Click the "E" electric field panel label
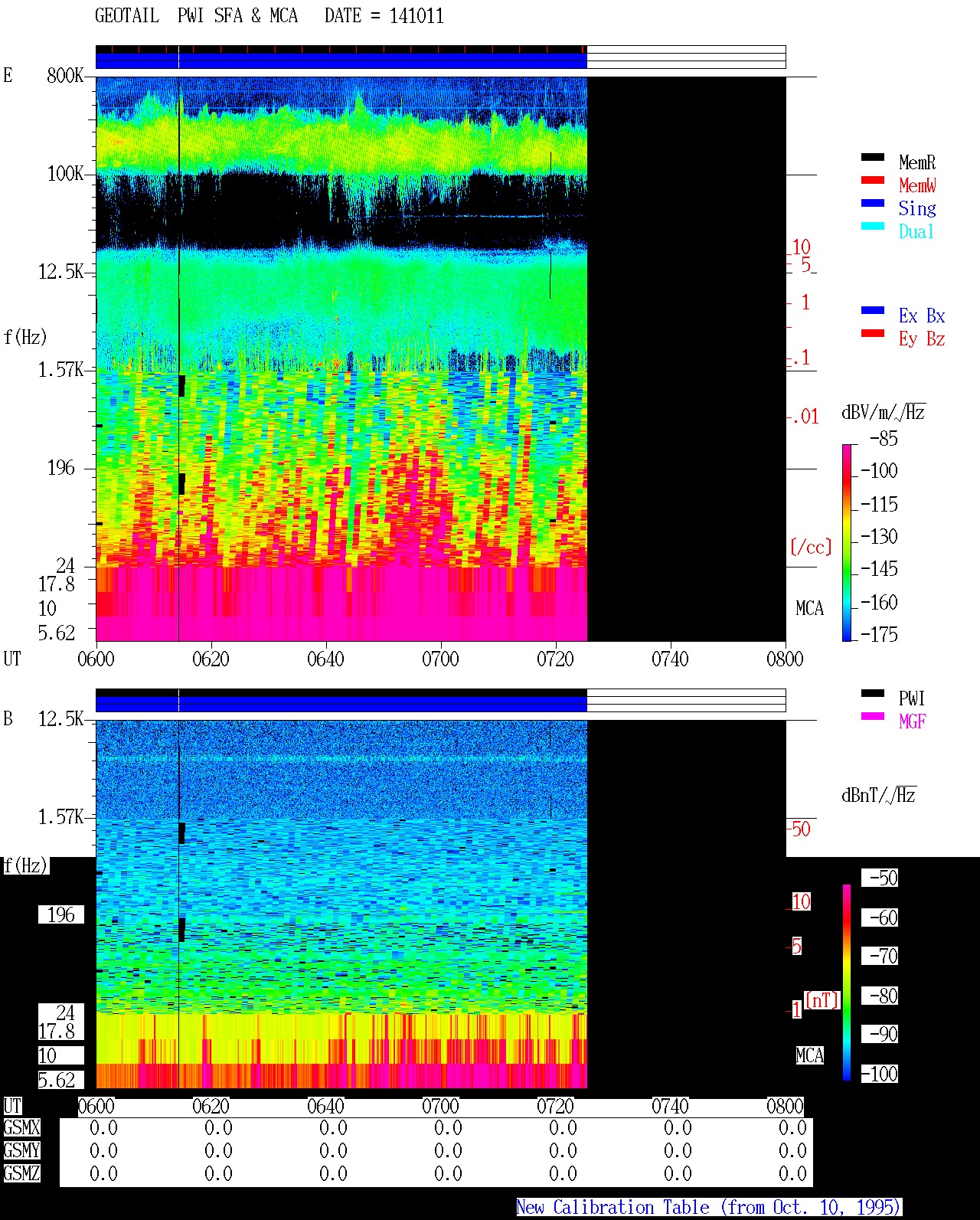Screen dimensions: 980x1220 coord(8,75)
